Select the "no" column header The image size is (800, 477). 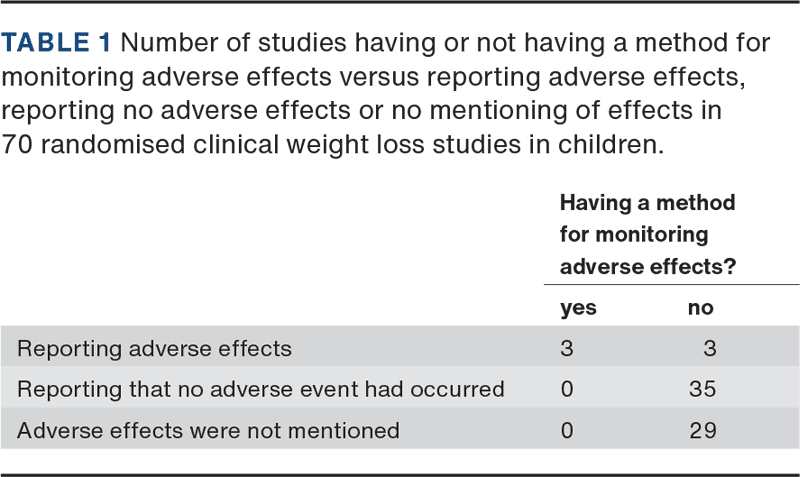[x=700, y=308]
